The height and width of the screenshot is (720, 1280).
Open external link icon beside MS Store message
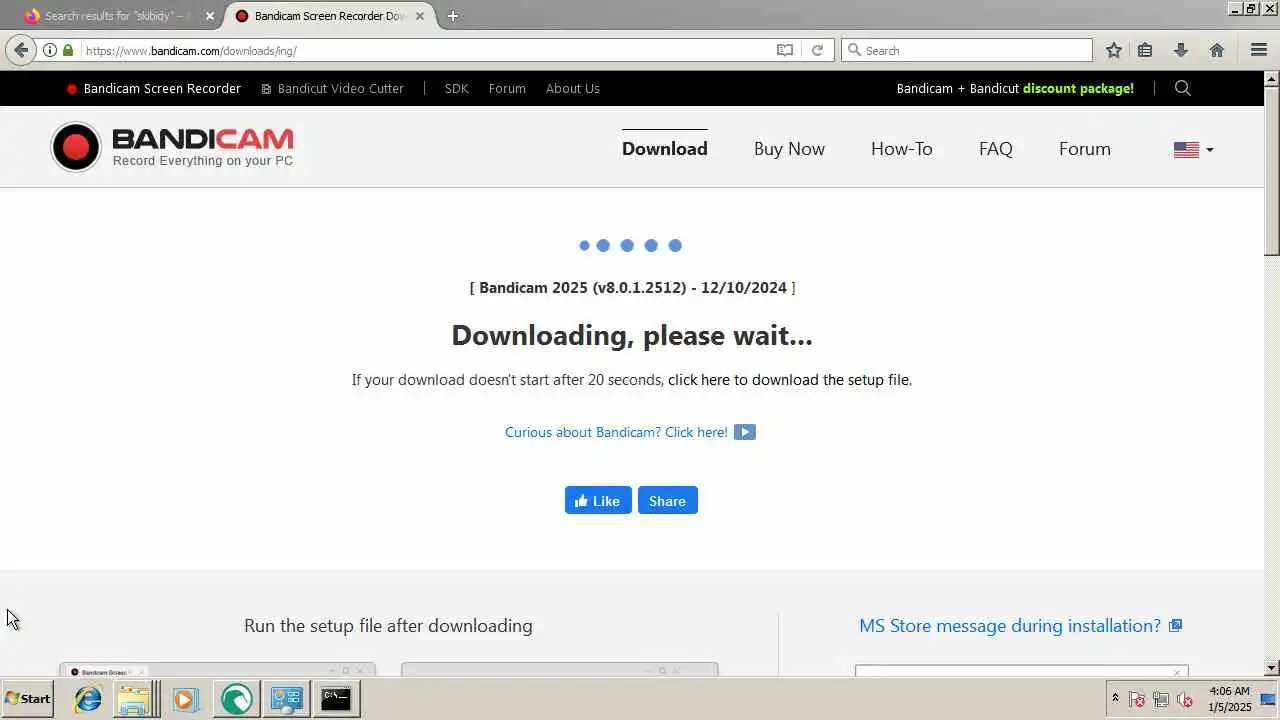tap(1176, 626)
